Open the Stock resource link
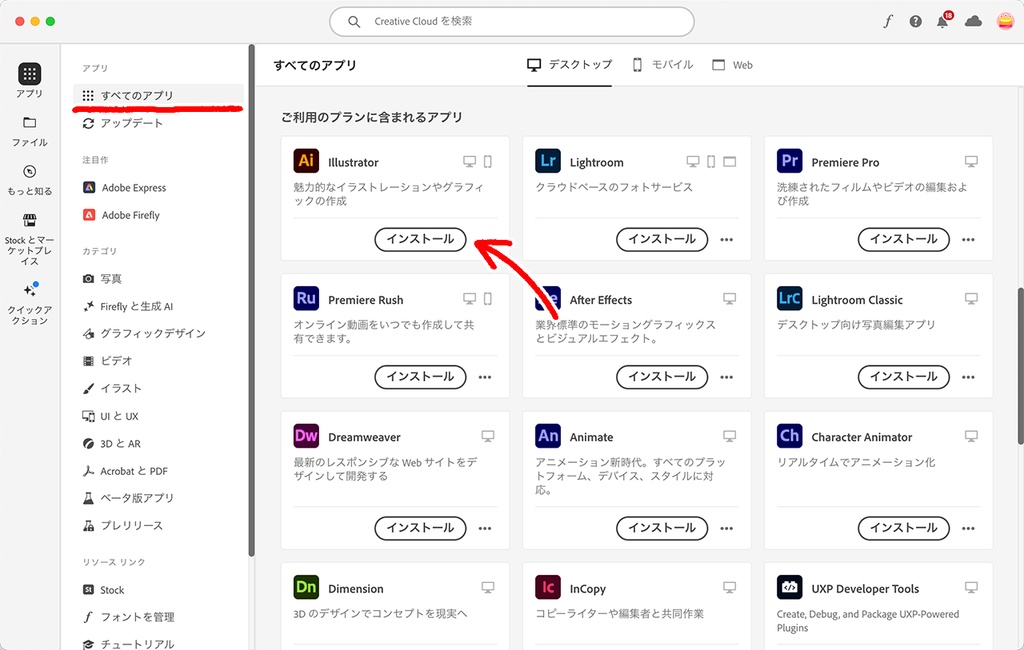 (104, 590)
